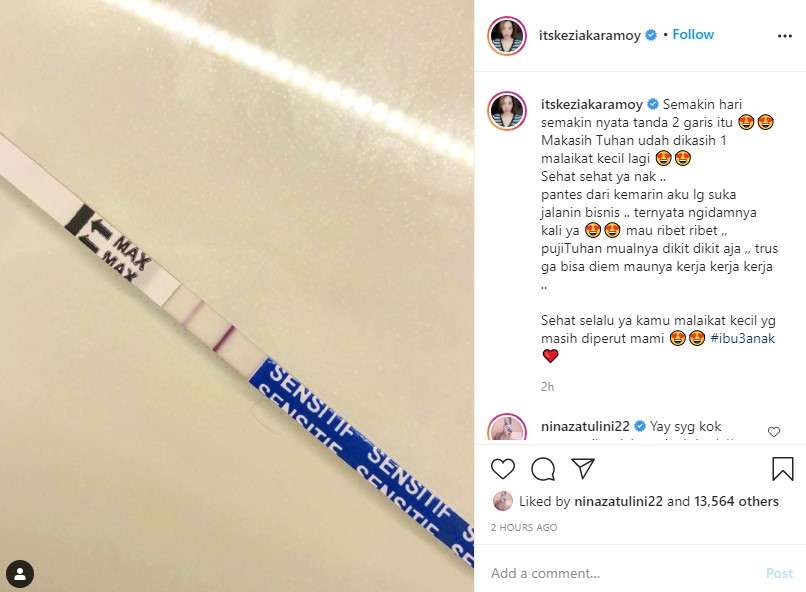Save the post with the bookmark icon
Image resolution: width=806 pixels, height=592 pixels.
click(783, 469)
